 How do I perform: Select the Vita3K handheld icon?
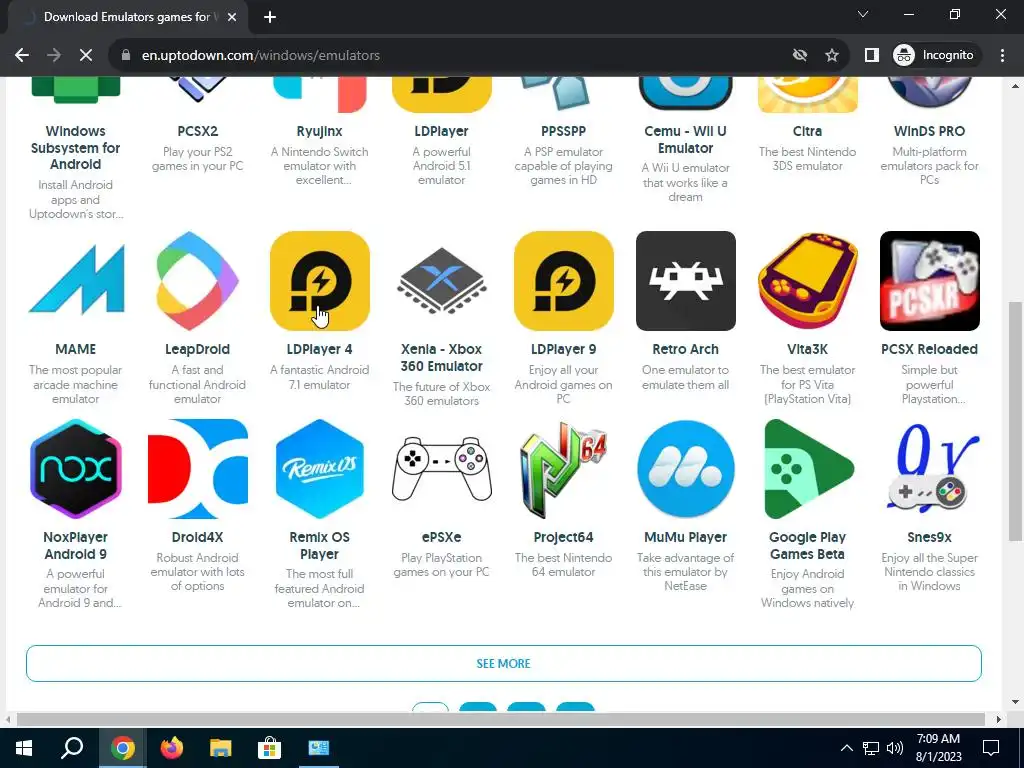click(808, 281)
